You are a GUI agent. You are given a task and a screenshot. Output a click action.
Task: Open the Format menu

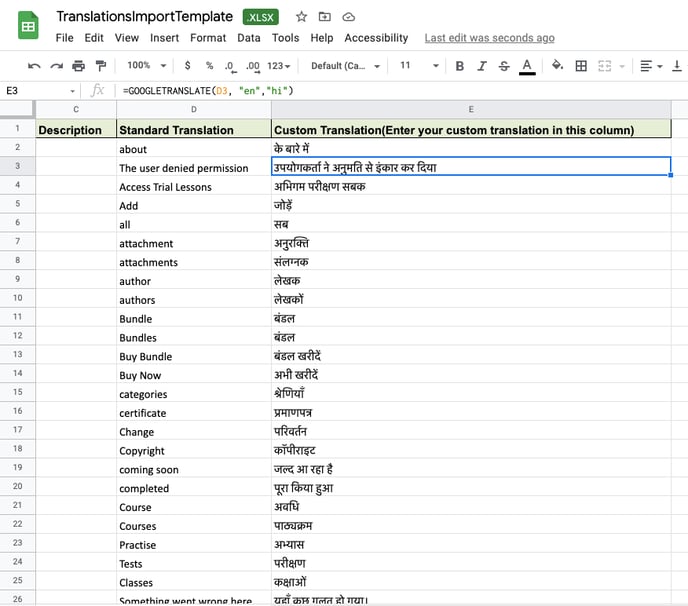(x=208, y=38)
